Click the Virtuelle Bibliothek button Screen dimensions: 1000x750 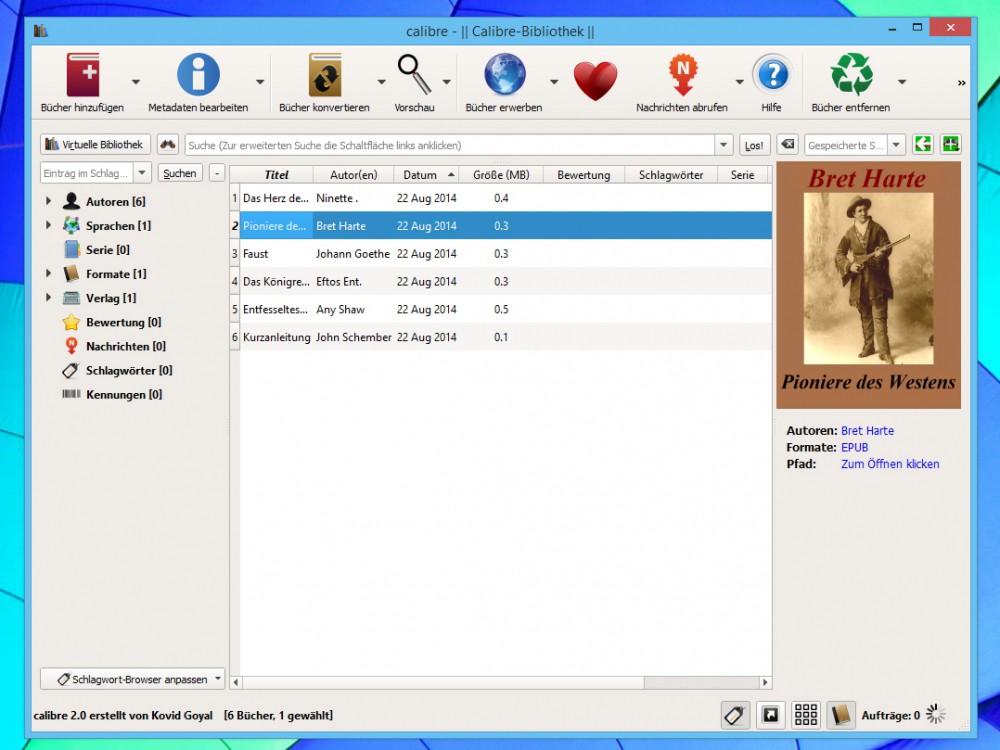(95, 145)
